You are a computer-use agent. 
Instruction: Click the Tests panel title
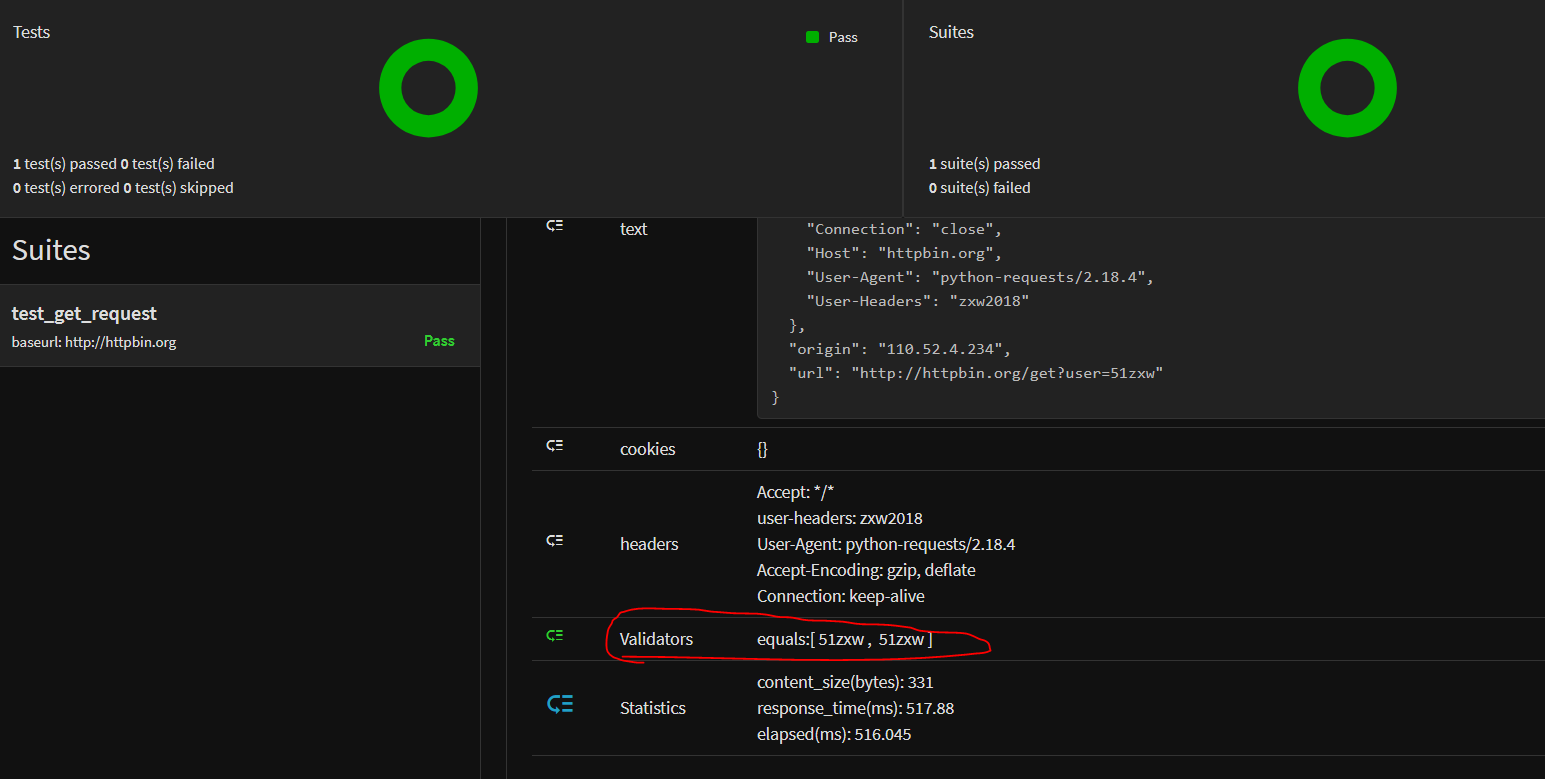[31, 32]
